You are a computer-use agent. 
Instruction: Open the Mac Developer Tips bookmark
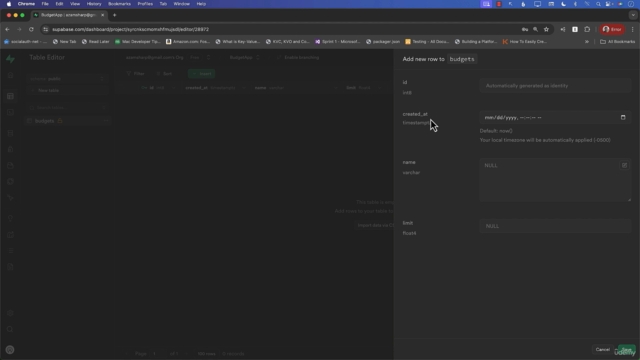tap(138, 42)
